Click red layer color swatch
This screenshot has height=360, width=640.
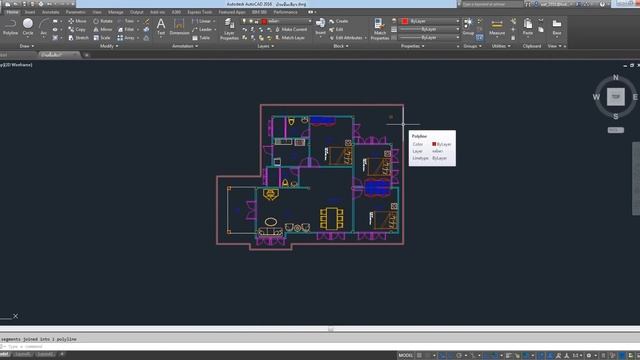(264, 21)
